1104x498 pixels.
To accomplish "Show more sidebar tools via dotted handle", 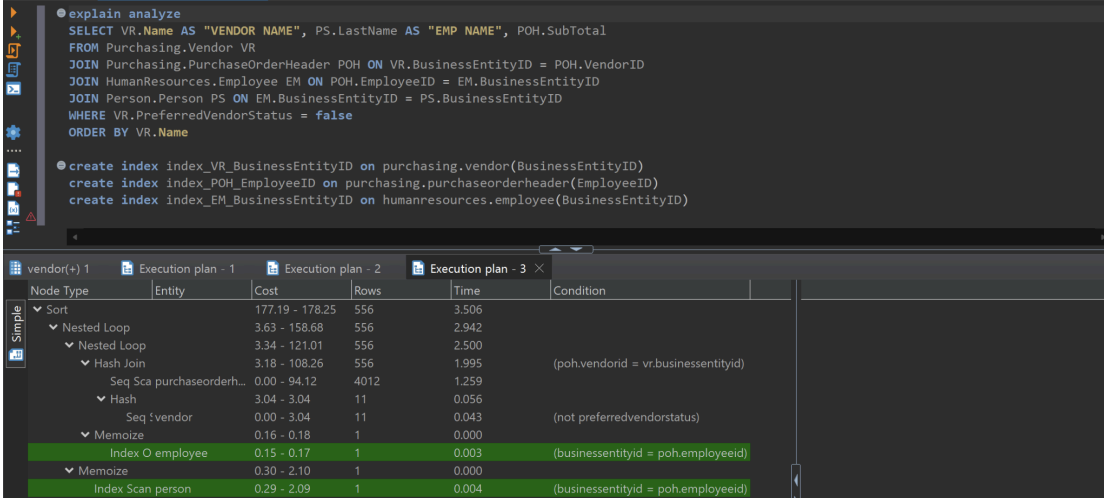I will pyautogui.click(x=13, y=150).
